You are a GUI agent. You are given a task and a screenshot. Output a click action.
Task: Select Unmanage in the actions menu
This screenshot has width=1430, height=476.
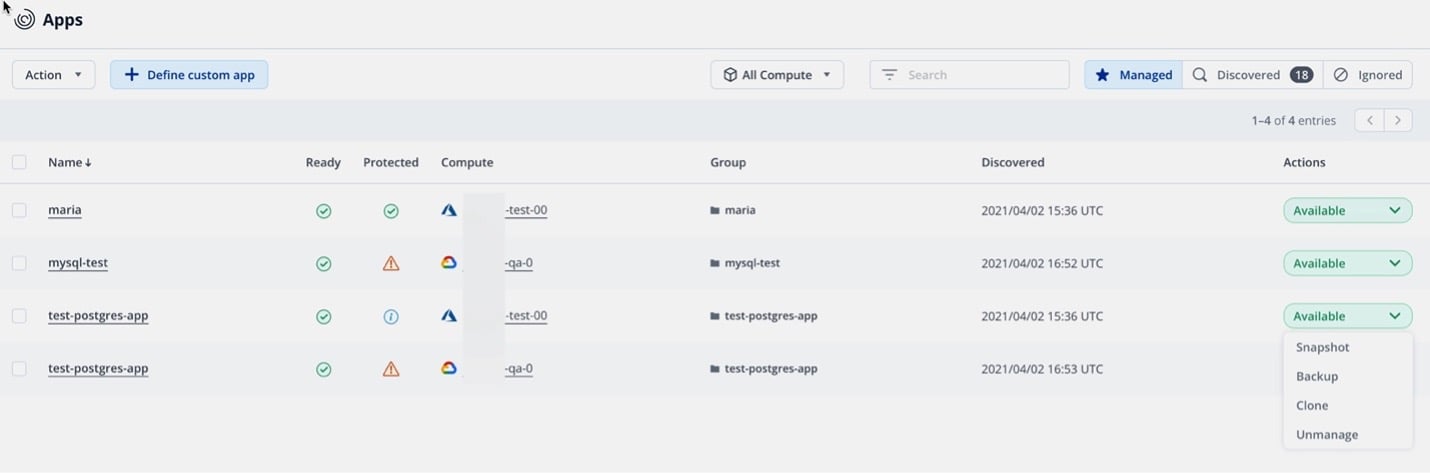(x=1326, y=435)
